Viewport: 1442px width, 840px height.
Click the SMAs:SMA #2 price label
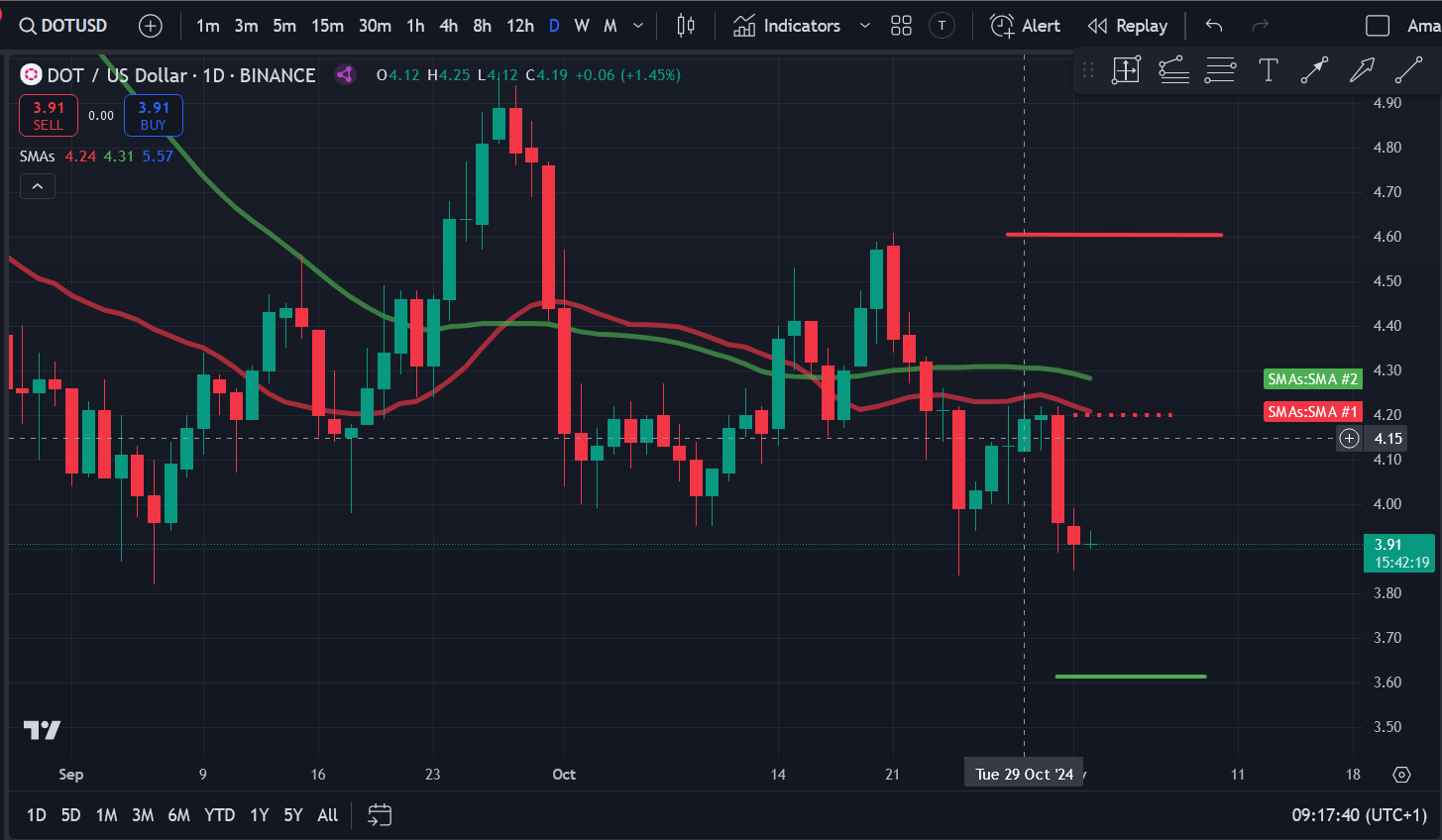click(1313, 379)
